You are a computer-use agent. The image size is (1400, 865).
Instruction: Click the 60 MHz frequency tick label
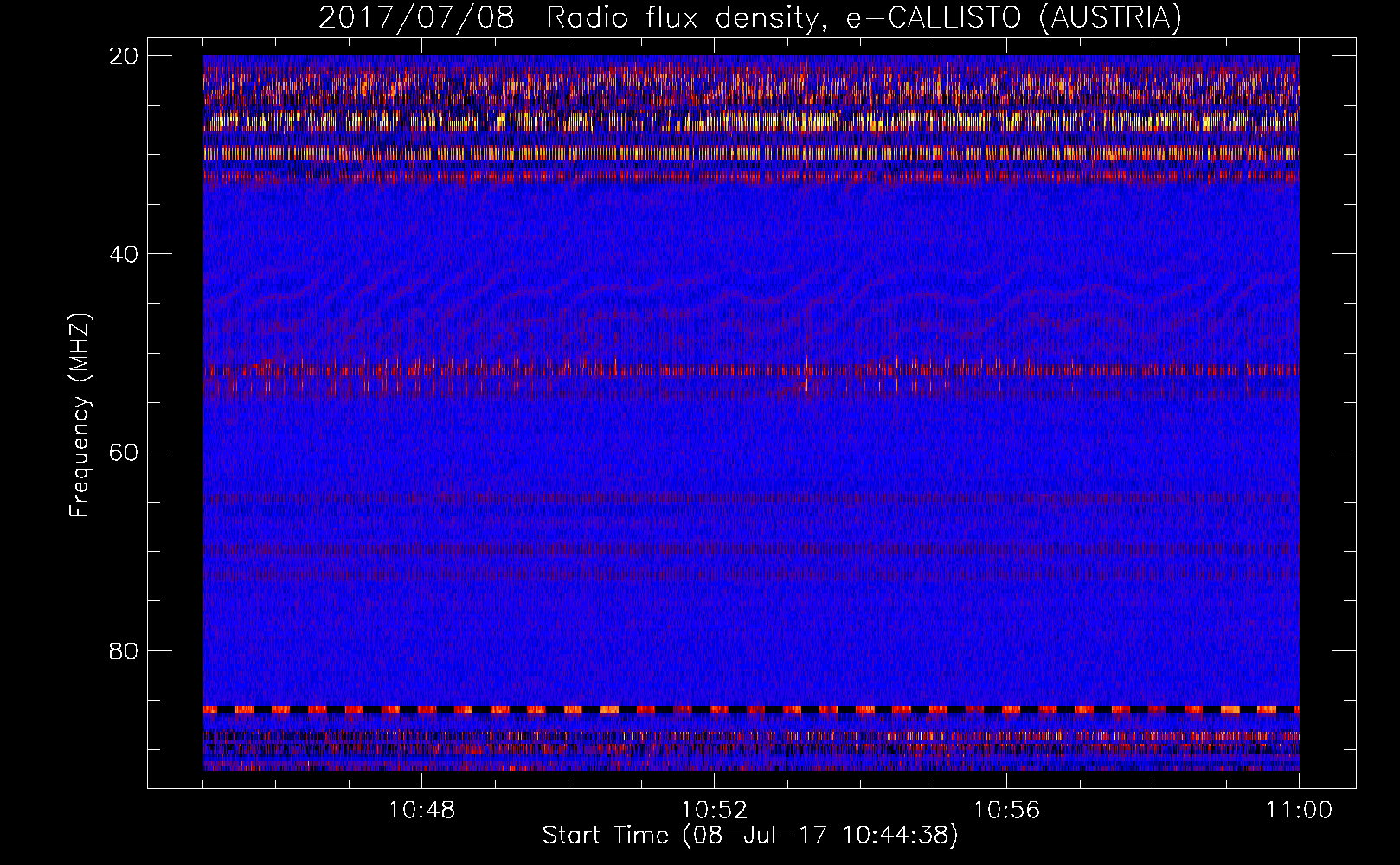click(x=124, y=452)
